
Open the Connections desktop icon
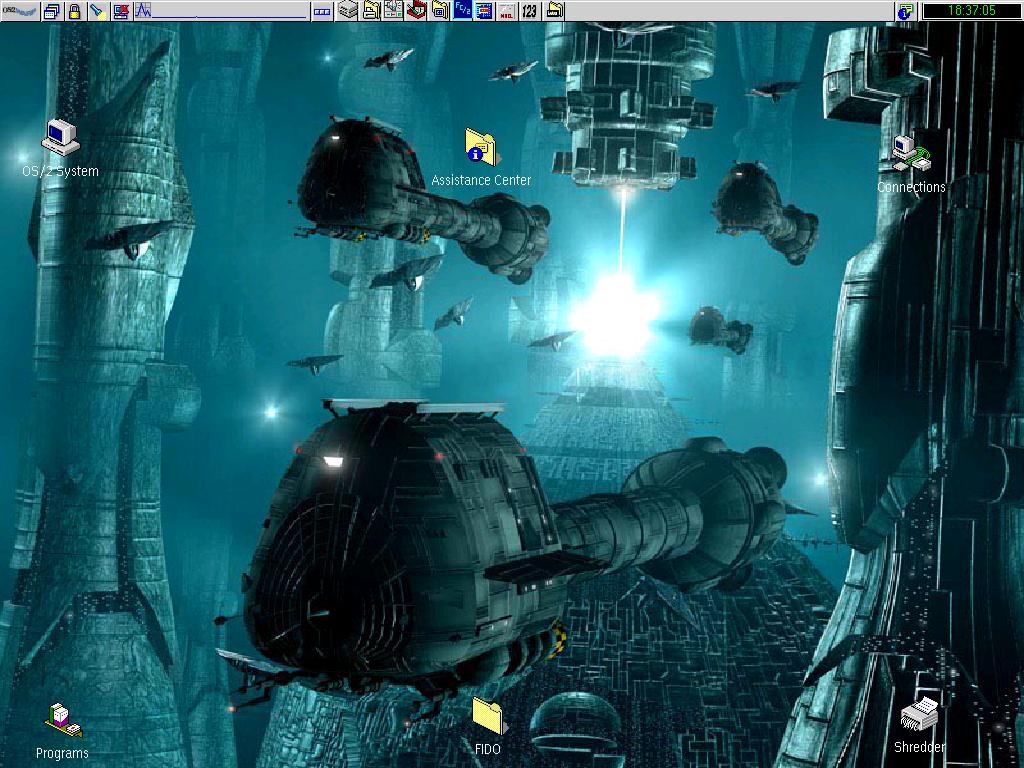tap(911, 165)
